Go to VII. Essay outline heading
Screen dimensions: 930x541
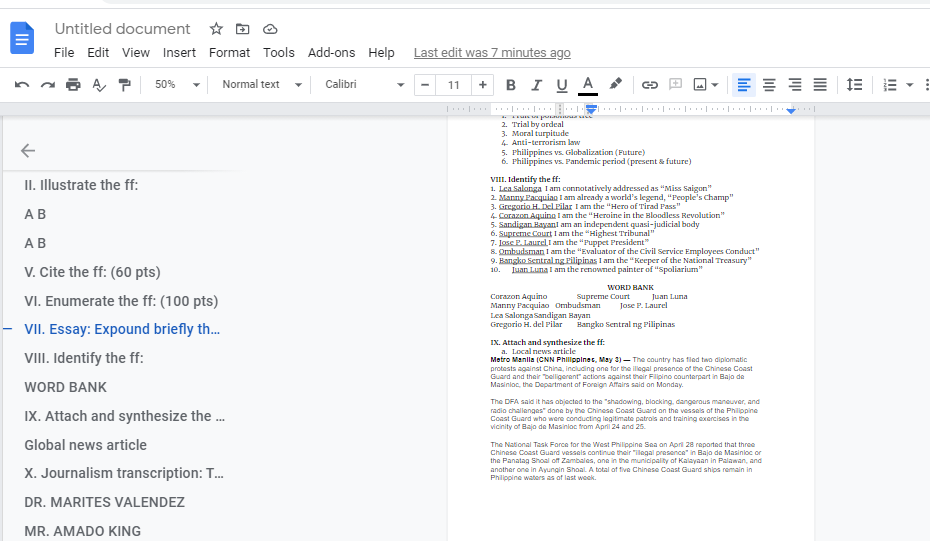(122, 329)
